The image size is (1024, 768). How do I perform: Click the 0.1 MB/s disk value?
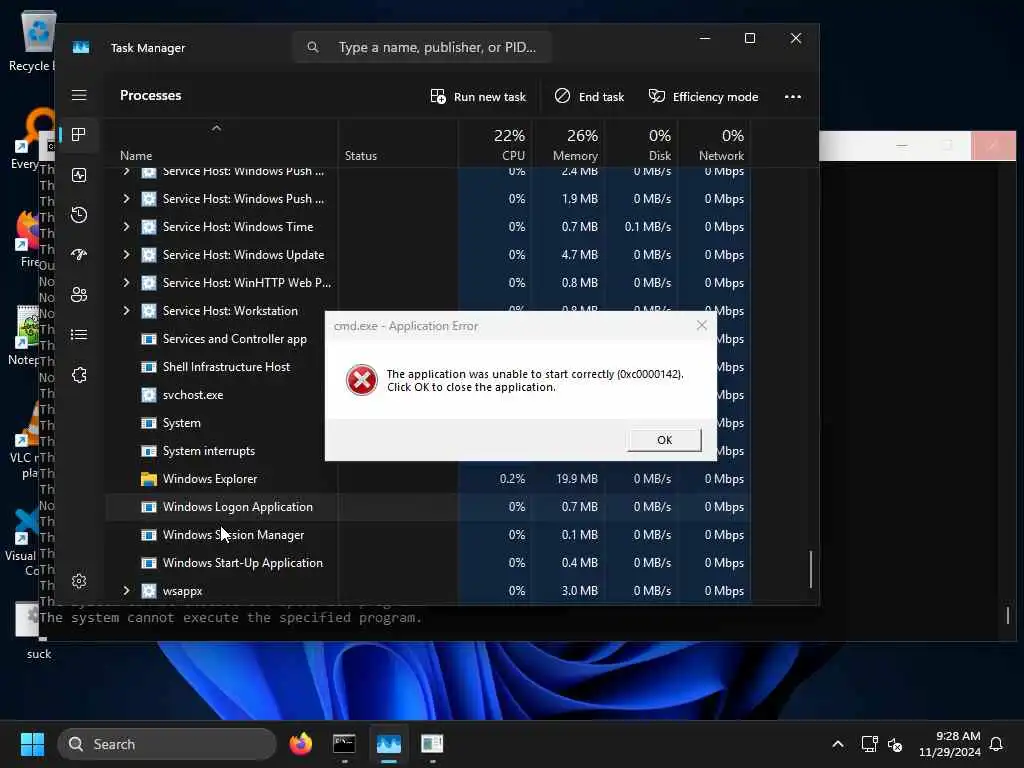(x=648, y=227)
